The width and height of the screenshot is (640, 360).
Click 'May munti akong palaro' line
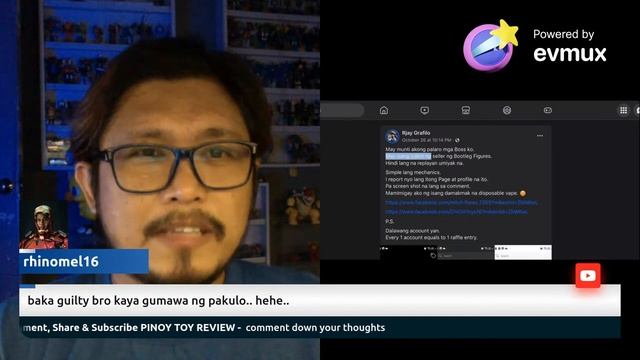coord(430,149)
